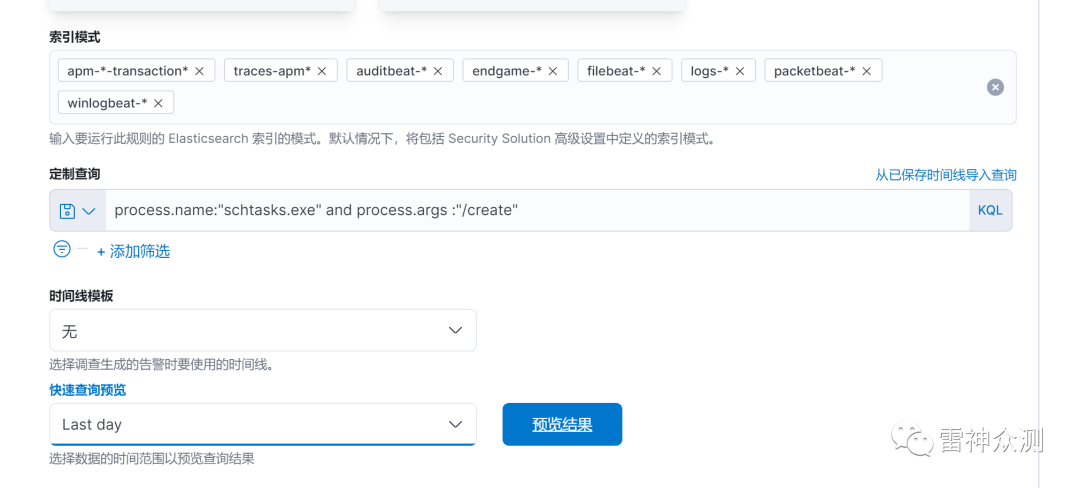This screenshot has width=1080, height=488.
Task: Click the 预览结果 preview results button
Action: [562, 424]
